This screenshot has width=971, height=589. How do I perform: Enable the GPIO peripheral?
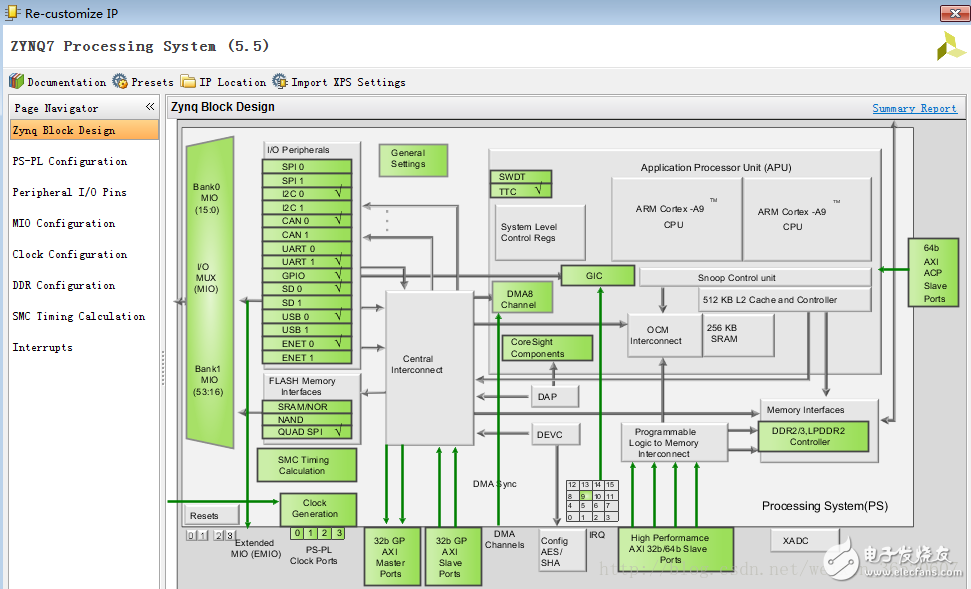(x=307, y=277)
